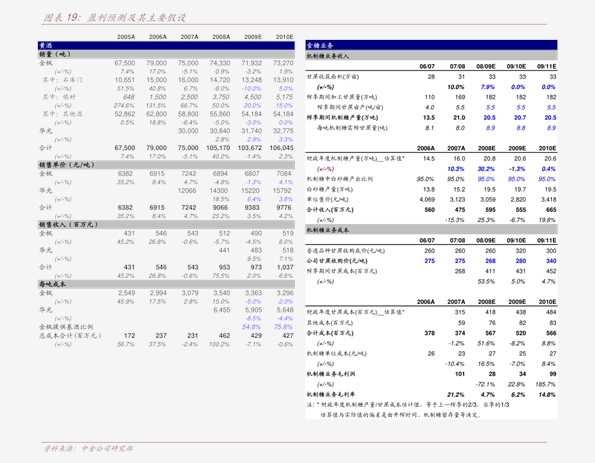Select the value 52,862
Screen dimensions: 595x463
point(125,114)
